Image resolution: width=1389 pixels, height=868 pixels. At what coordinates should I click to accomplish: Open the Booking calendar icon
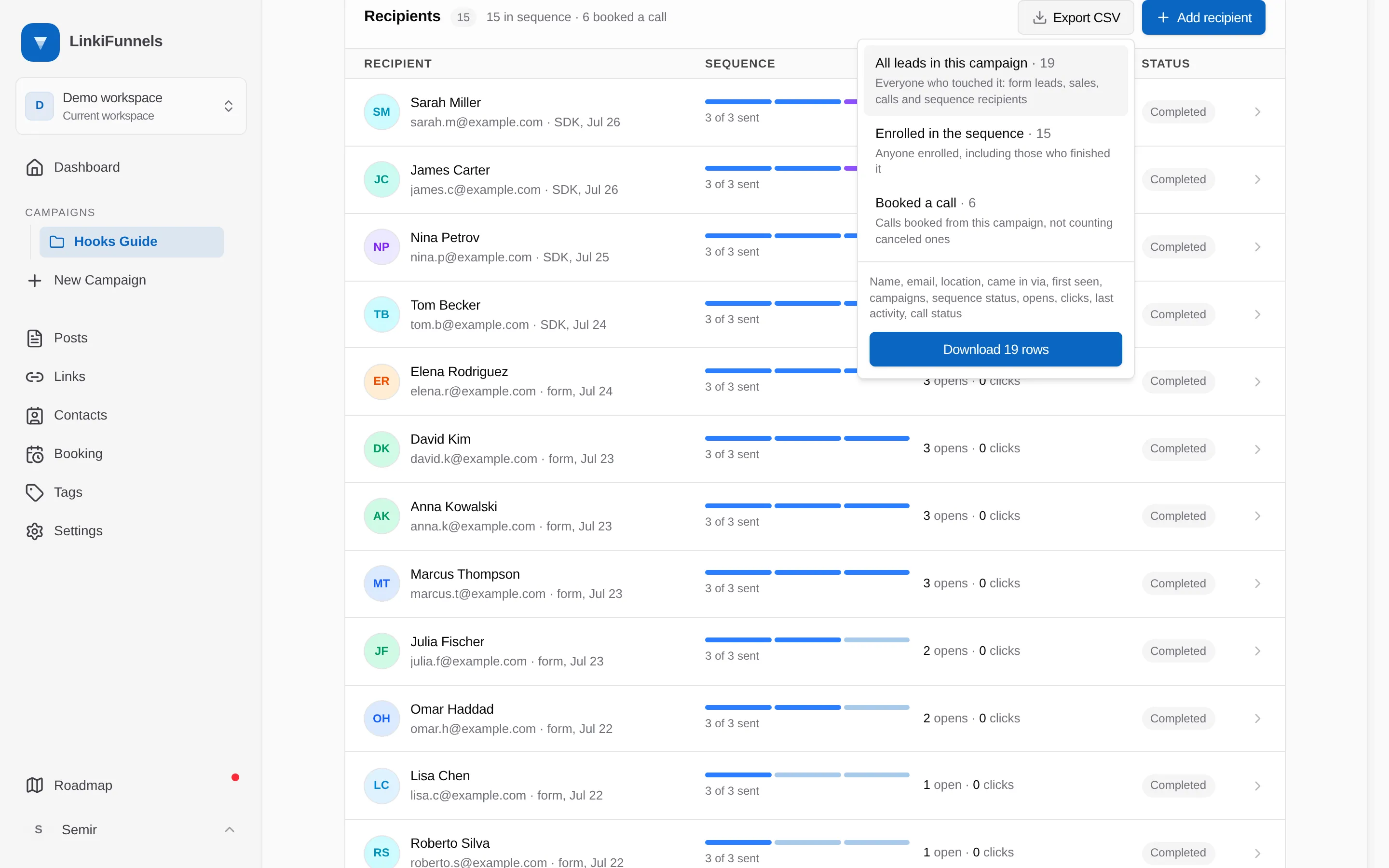click(x=34, y=453)
